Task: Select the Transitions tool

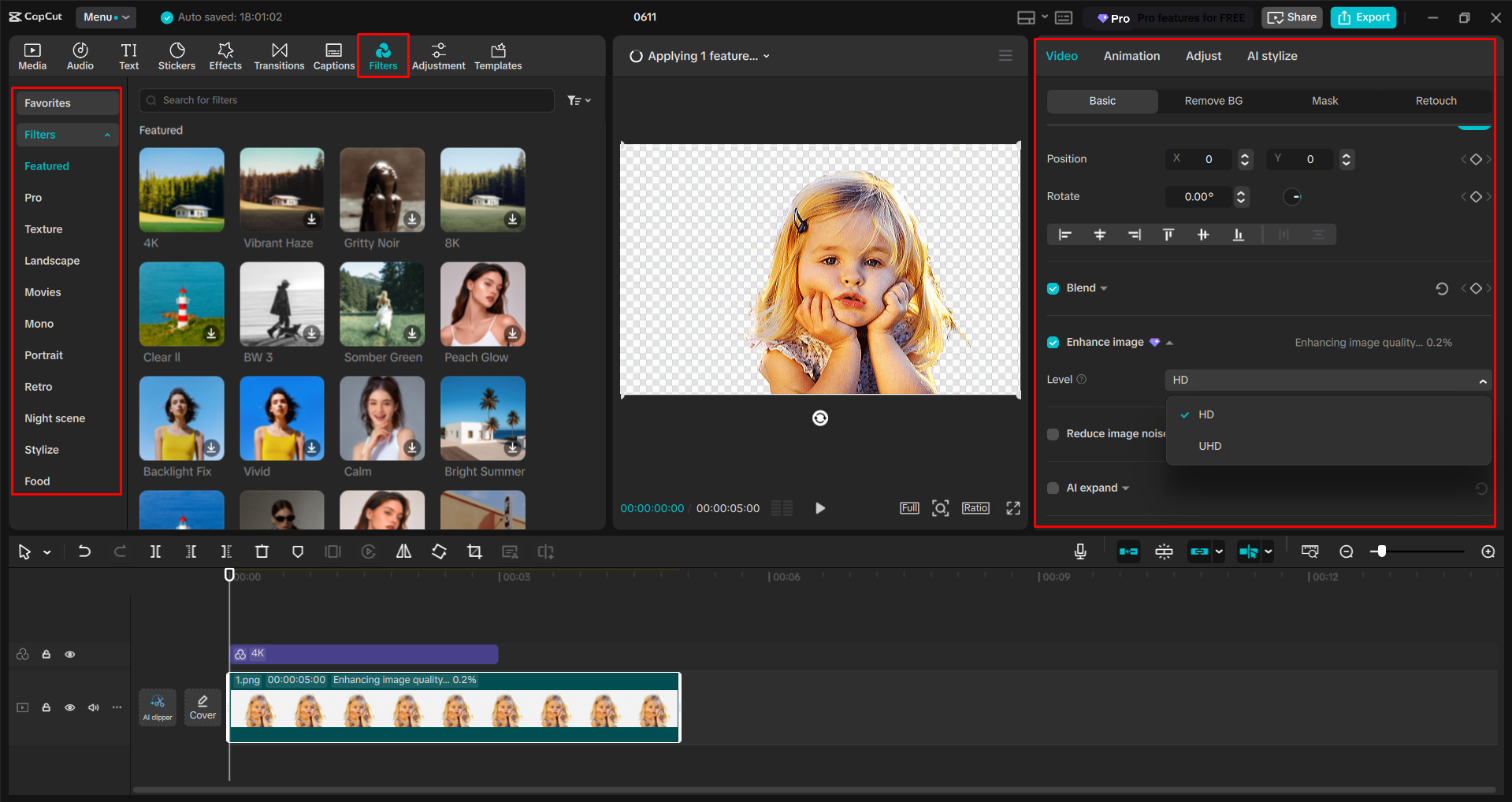Action: point(279,55)
